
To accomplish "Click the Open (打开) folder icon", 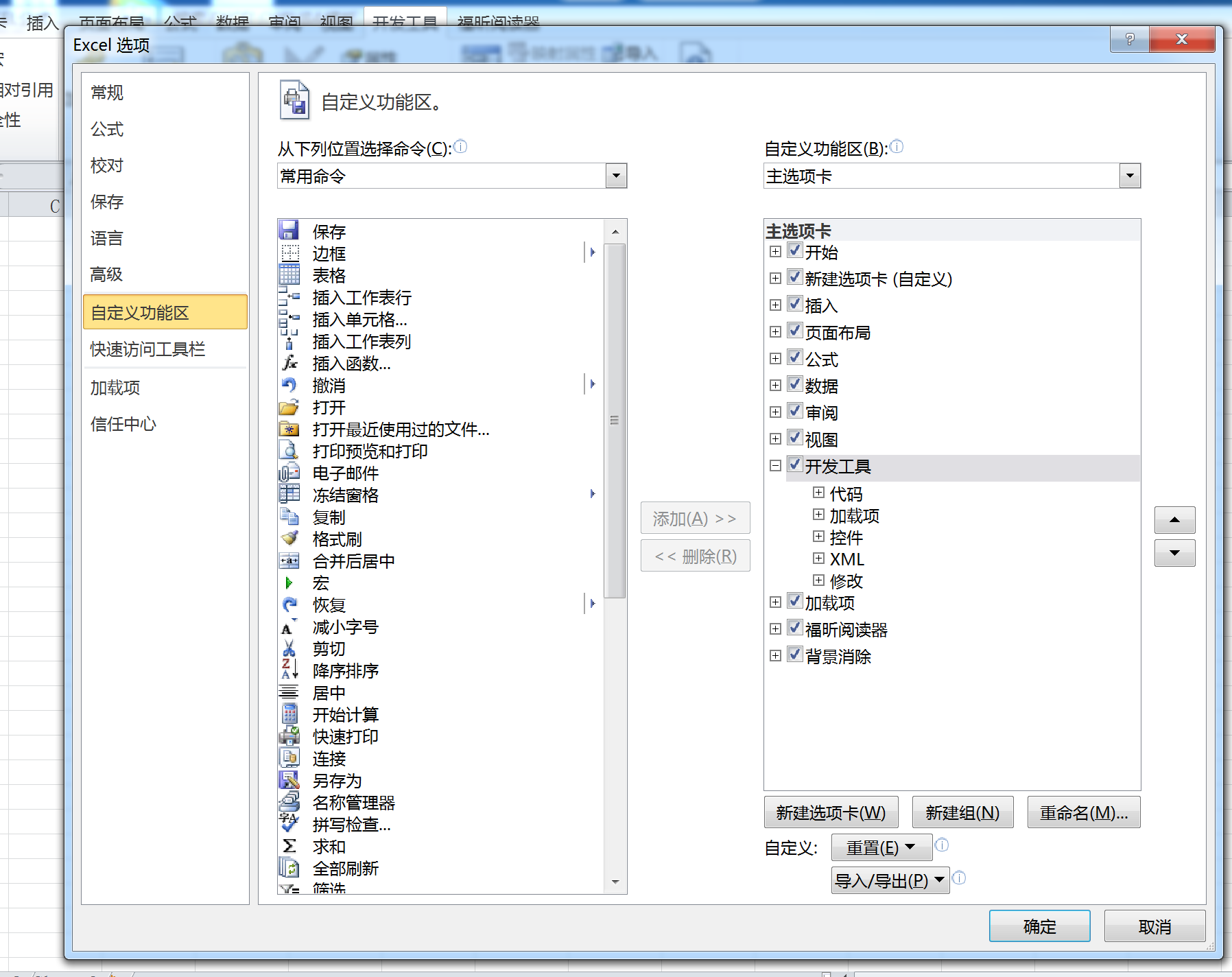I will click(289, 407).
